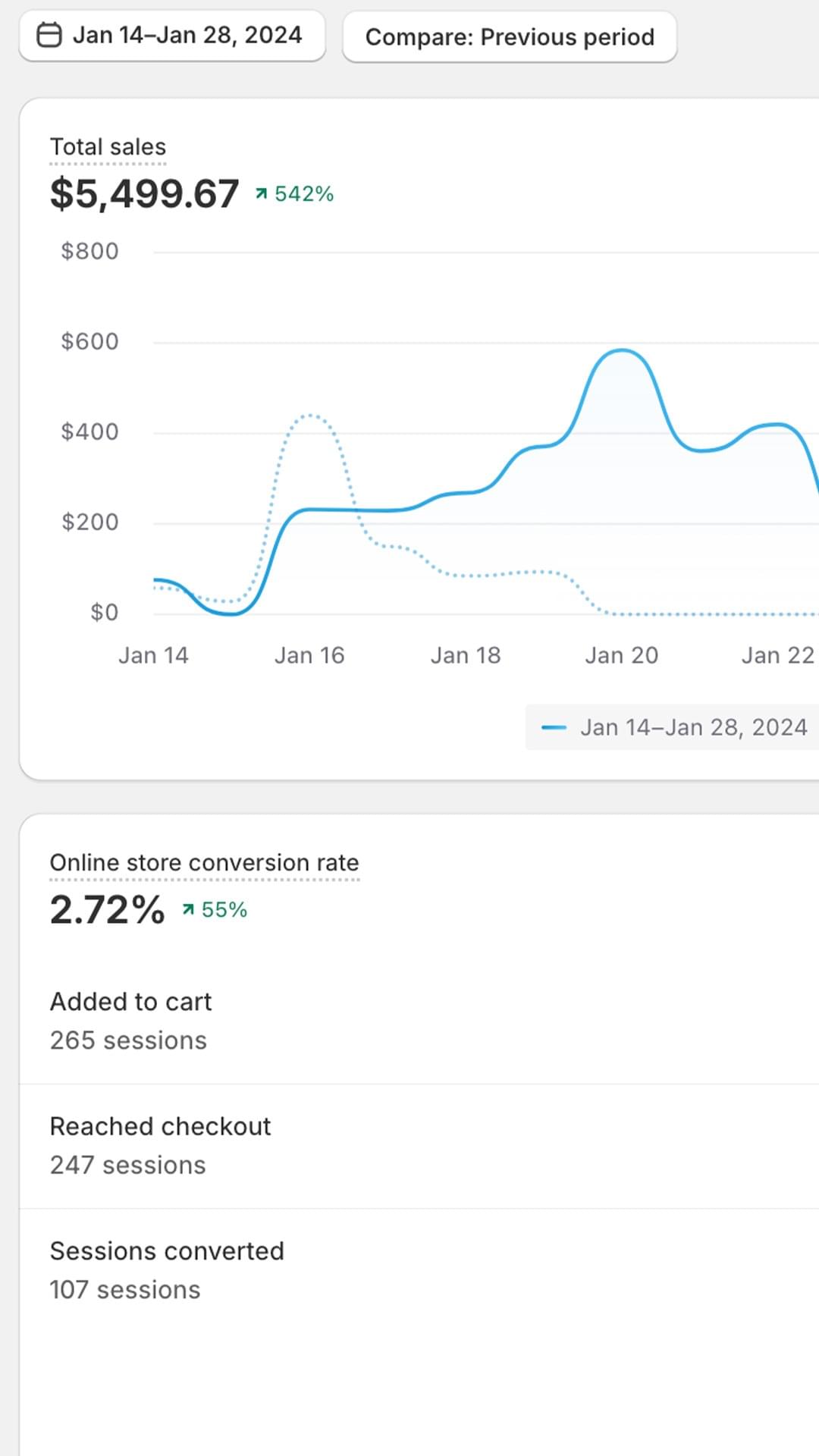Click the $800 y-axis label
The height and width of the screenshot is (1456, 819).
click(89, 251)
